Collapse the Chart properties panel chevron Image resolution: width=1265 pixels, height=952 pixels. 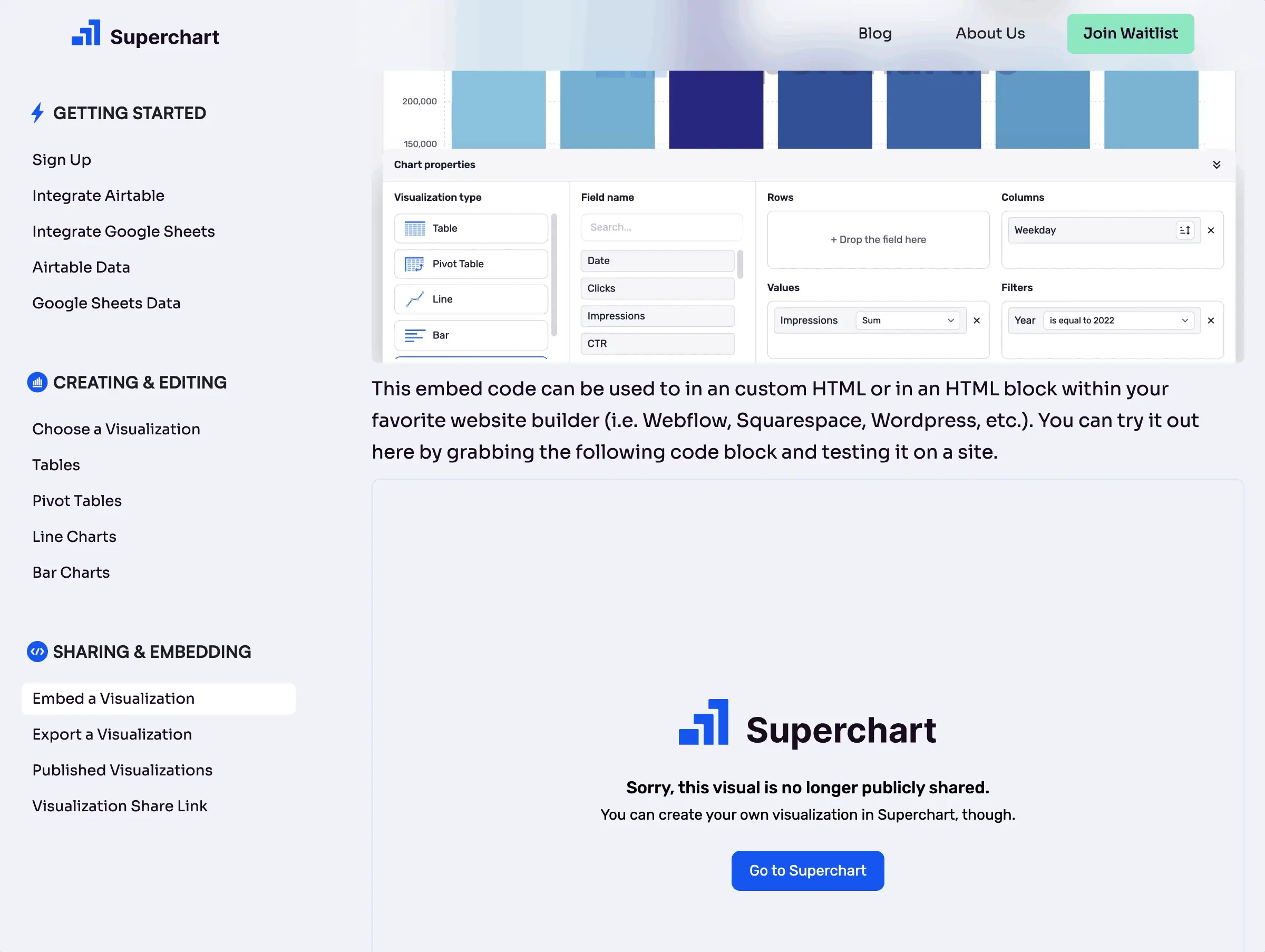1217,164
